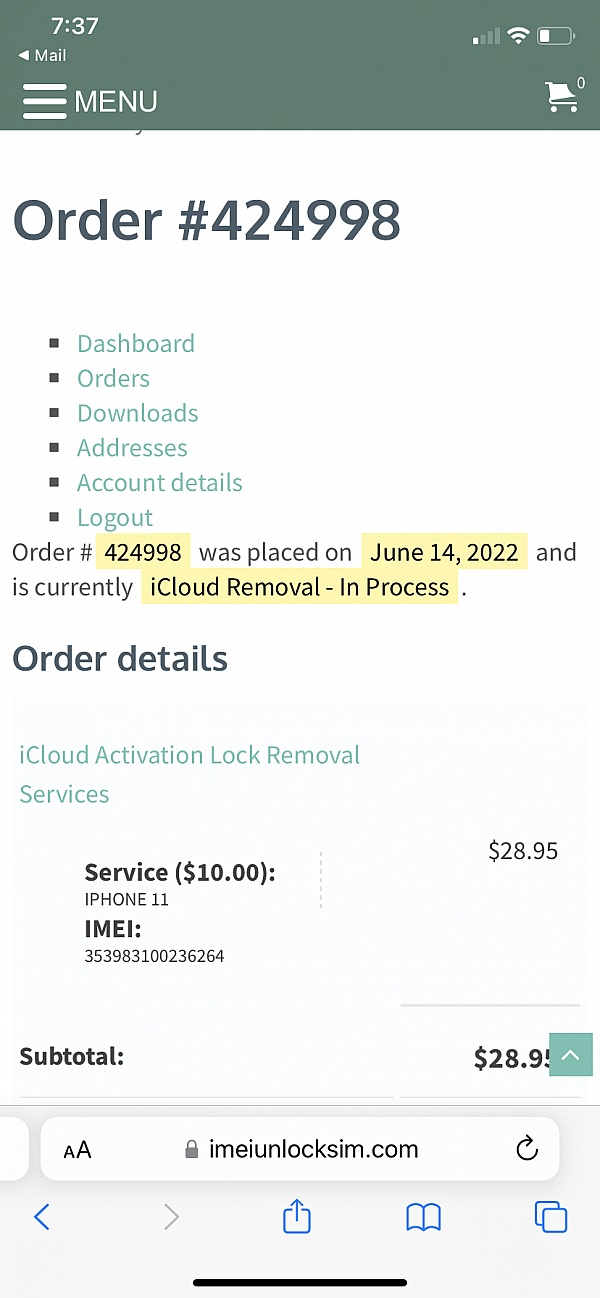This screenshot has width=600, height=1298.
Task: Open the Safari tabs overview icon
Action: (551, 1217)
